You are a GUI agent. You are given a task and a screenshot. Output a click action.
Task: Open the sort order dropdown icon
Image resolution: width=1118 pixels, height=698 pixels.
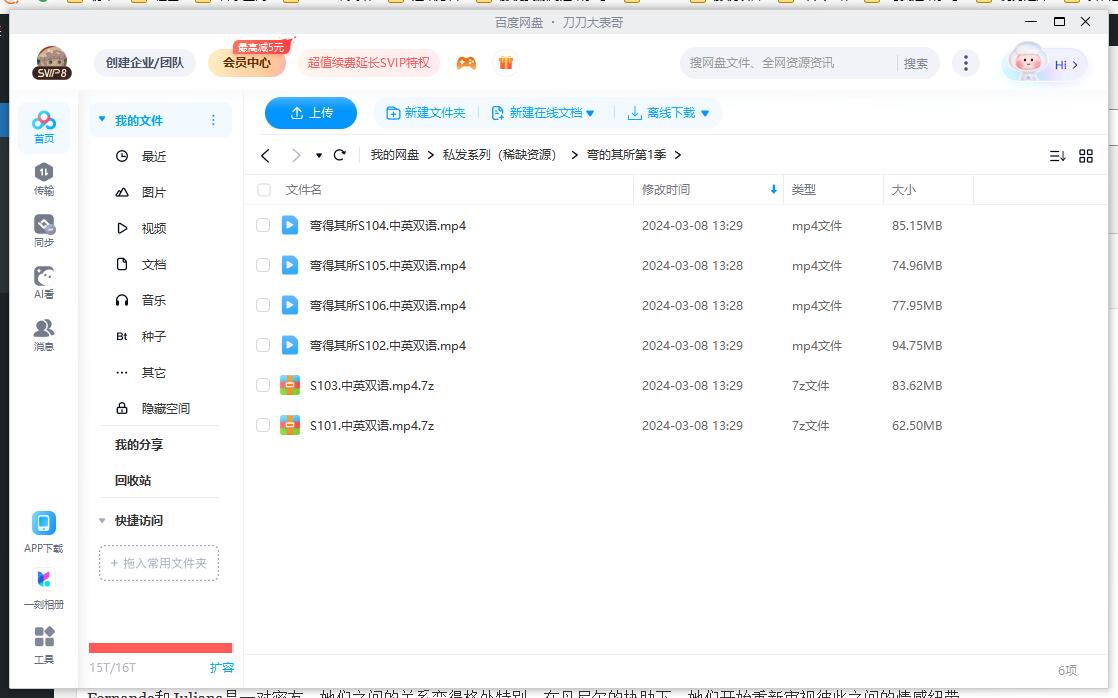click(1057, 156)
